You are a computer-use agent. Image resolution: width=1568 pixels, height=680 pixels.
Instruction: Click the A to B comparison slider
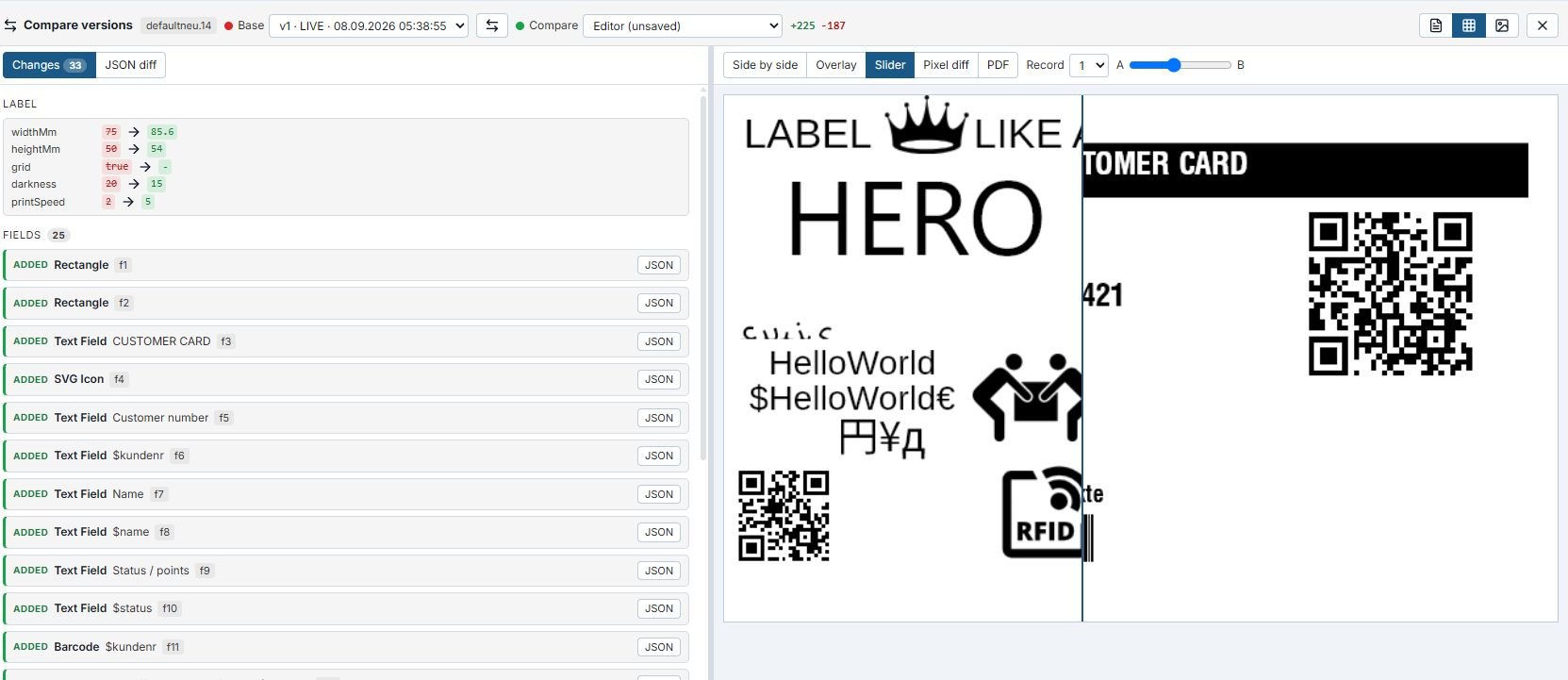(1180, 65)
